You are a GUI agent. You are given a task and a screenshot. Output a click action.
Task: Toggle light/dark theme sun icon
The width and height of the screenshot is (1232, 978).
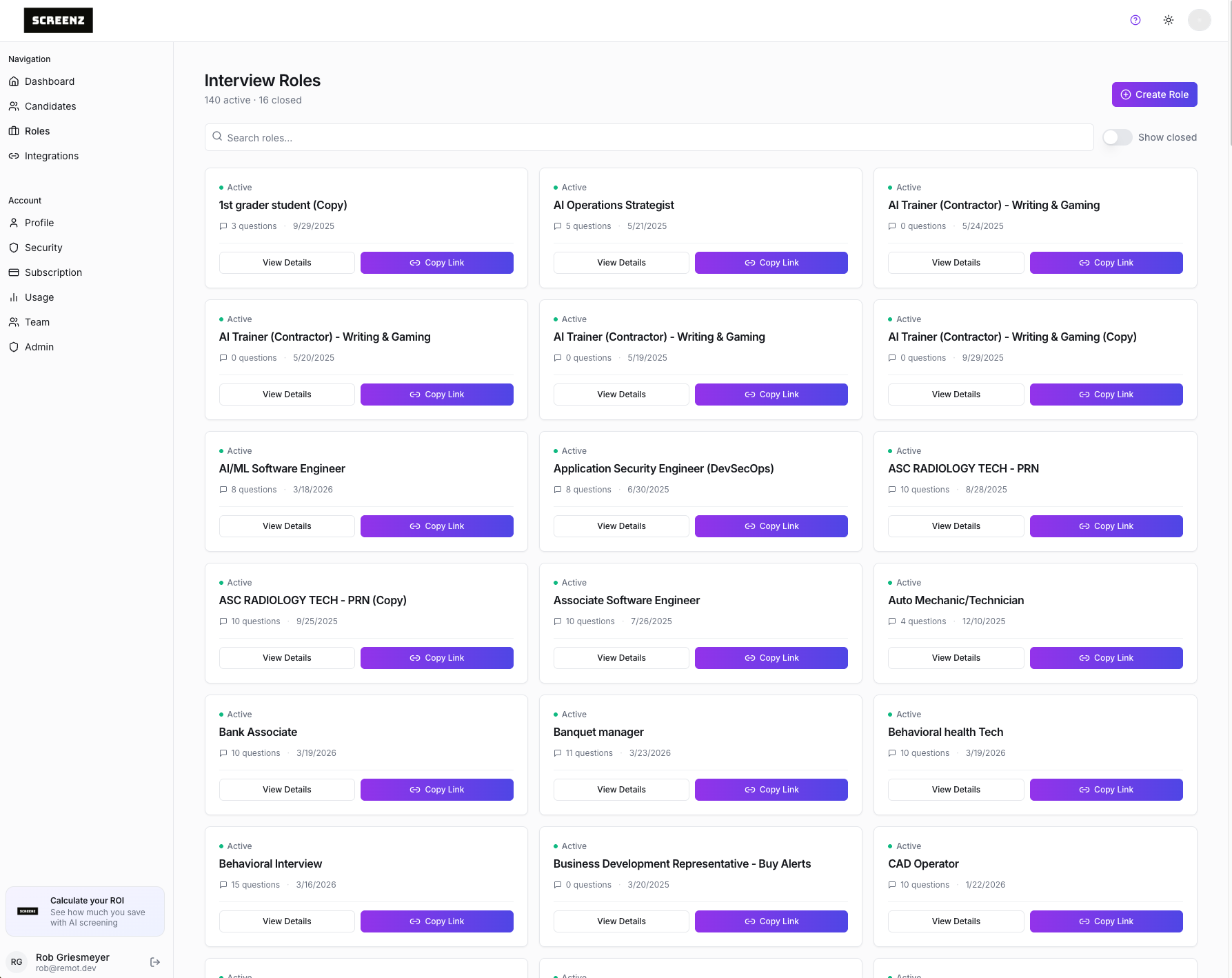click(x=1169, y=20)
